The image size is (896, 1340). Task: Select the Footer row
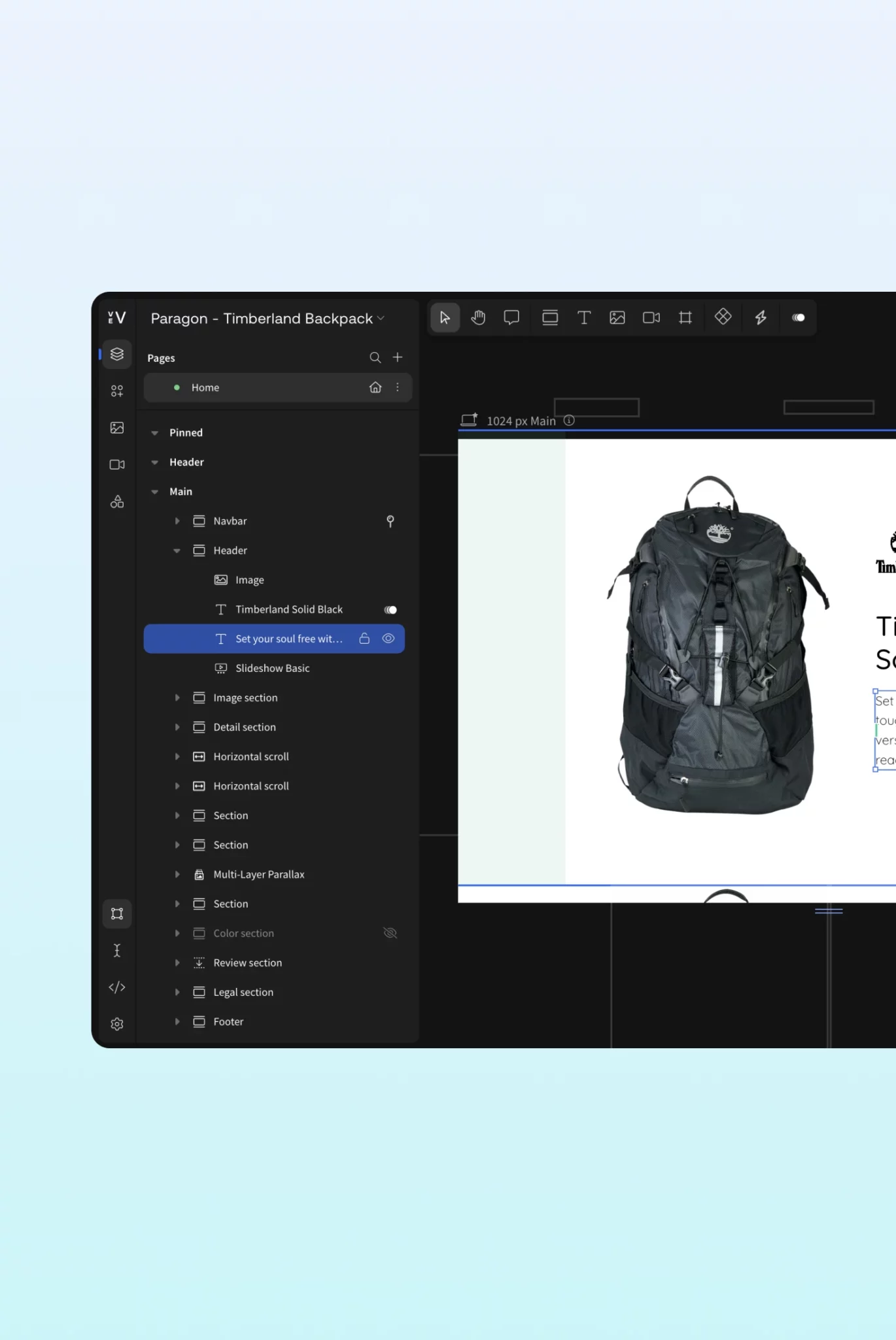point(274,1021)
